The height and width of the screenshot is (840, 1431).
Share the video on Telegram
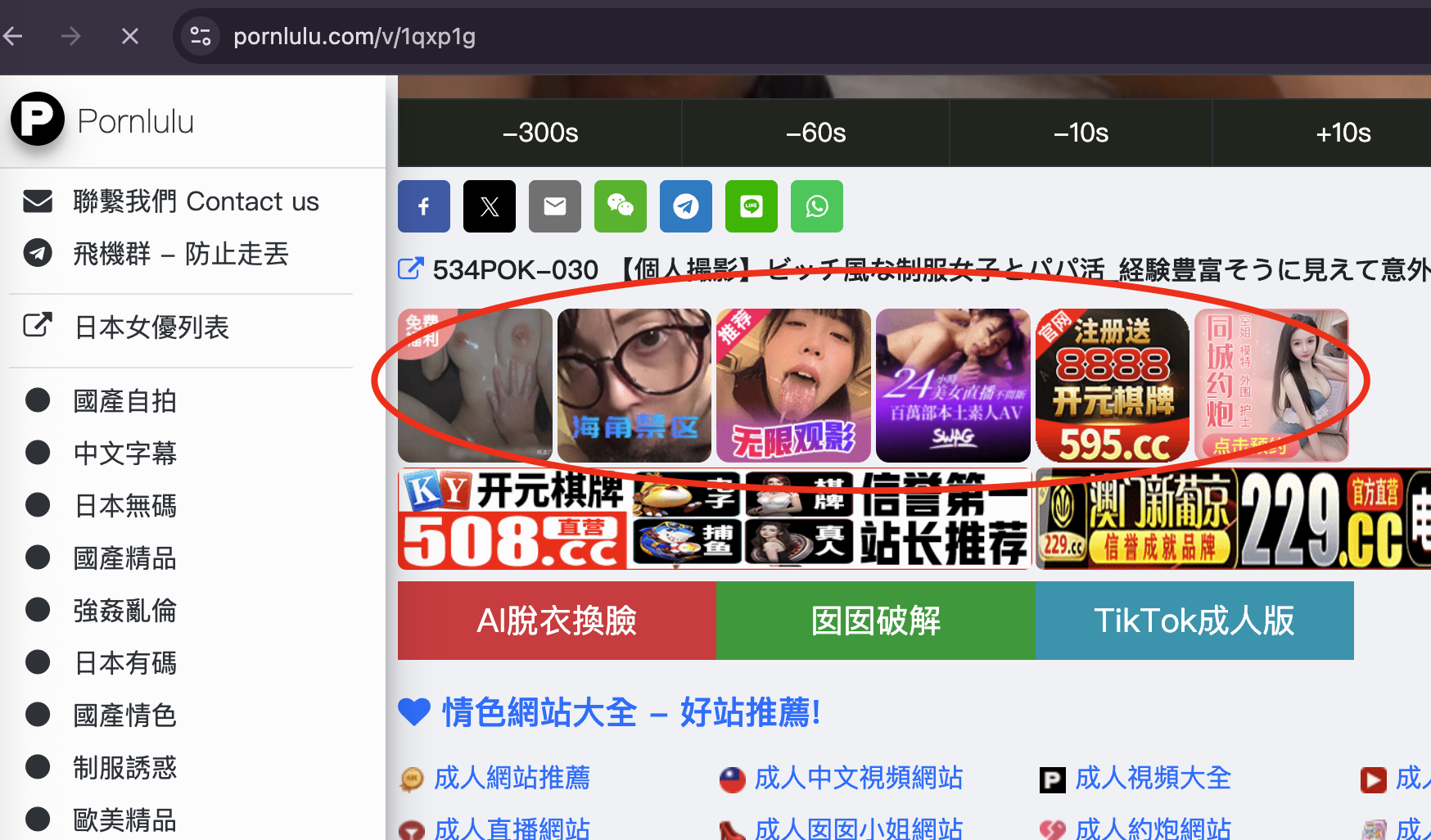[x=685, y=206]
